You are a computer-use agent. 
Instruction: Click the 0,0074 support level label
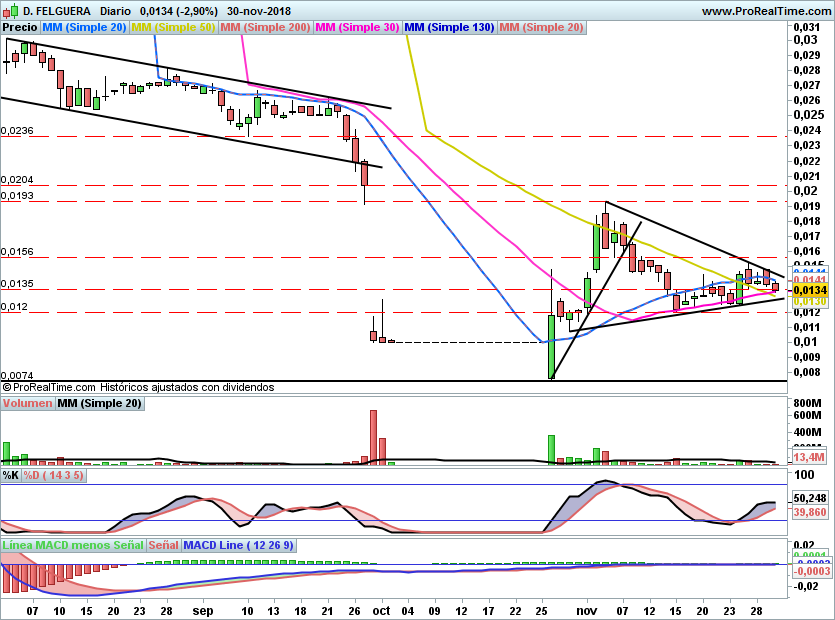(17, 375)
